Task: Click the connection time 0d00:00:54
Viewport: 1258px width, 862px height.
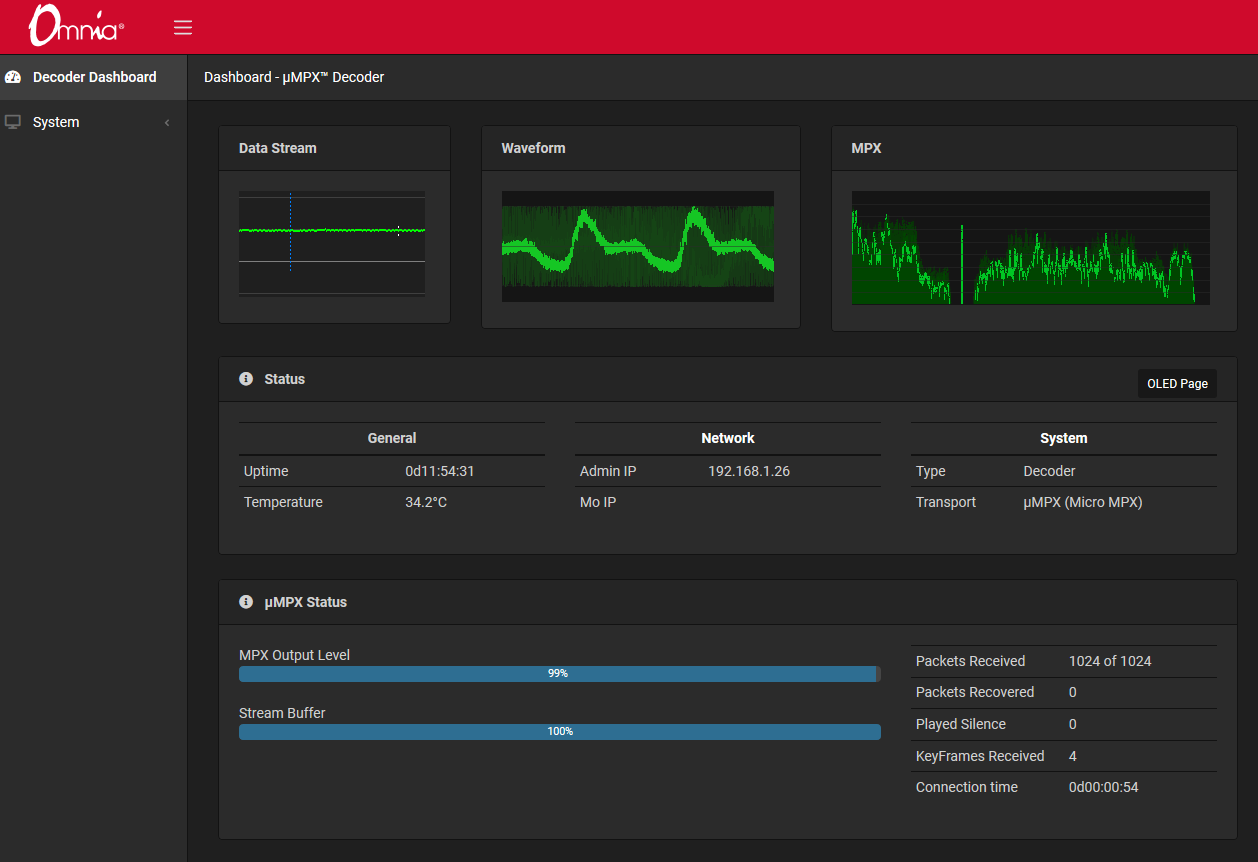Action: click(1104, 787)
